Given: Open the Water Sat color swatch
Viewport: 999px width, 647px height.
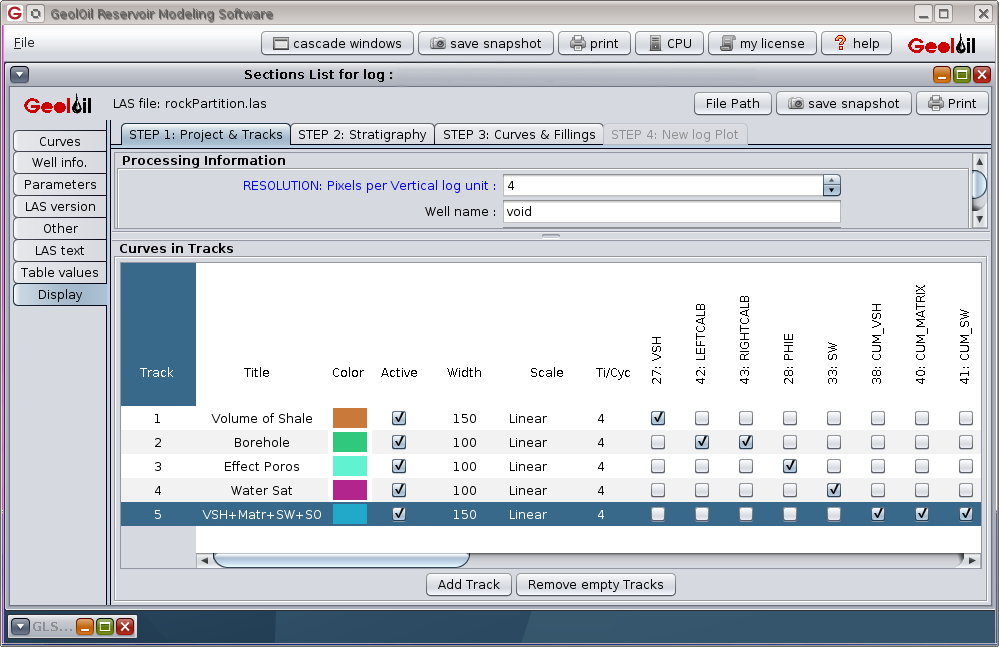Looking at the screenshot, I should 350,490.
